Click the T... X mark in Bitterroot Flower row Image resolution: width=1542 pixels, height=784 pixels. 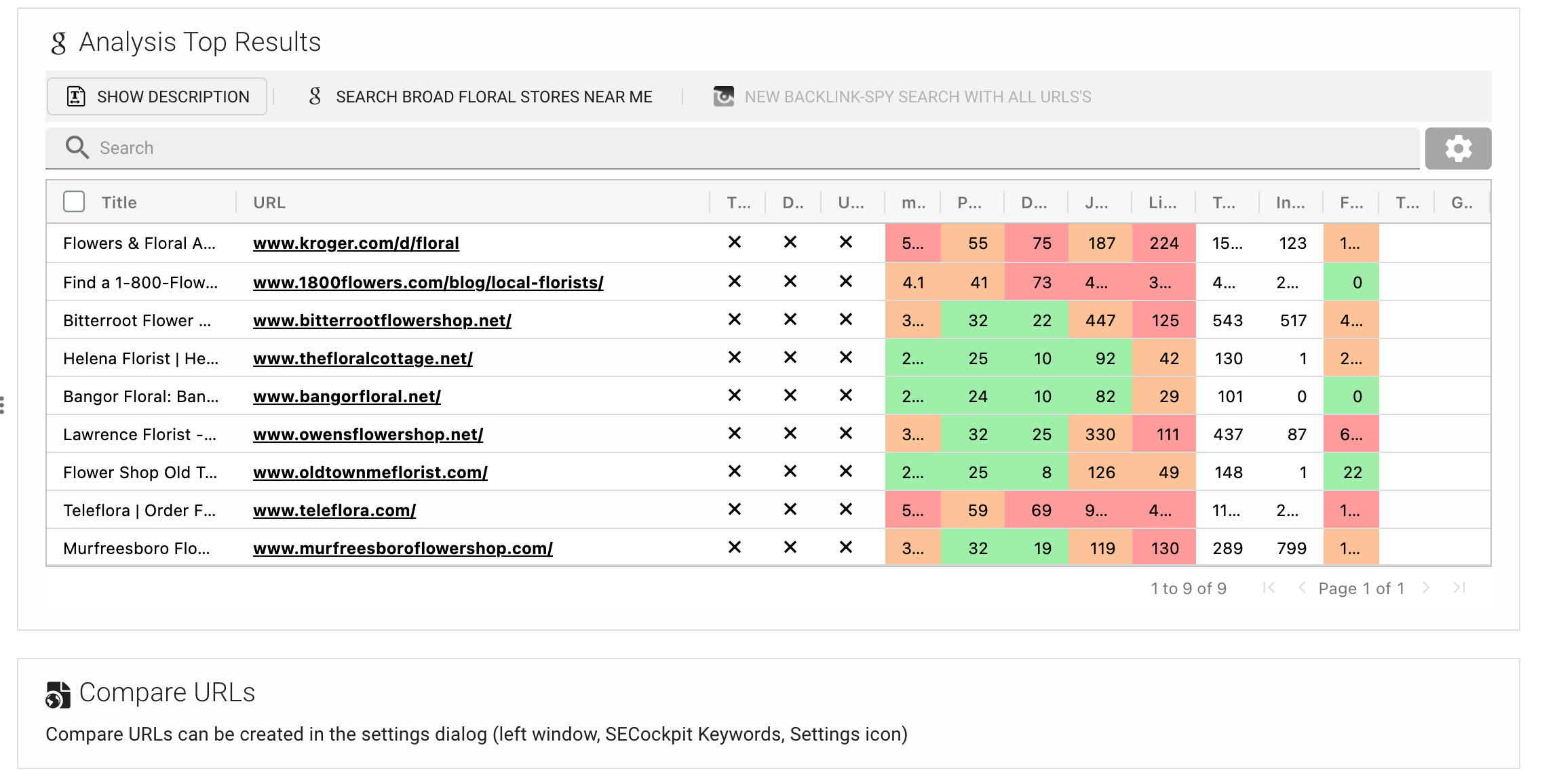coord(734,319)
